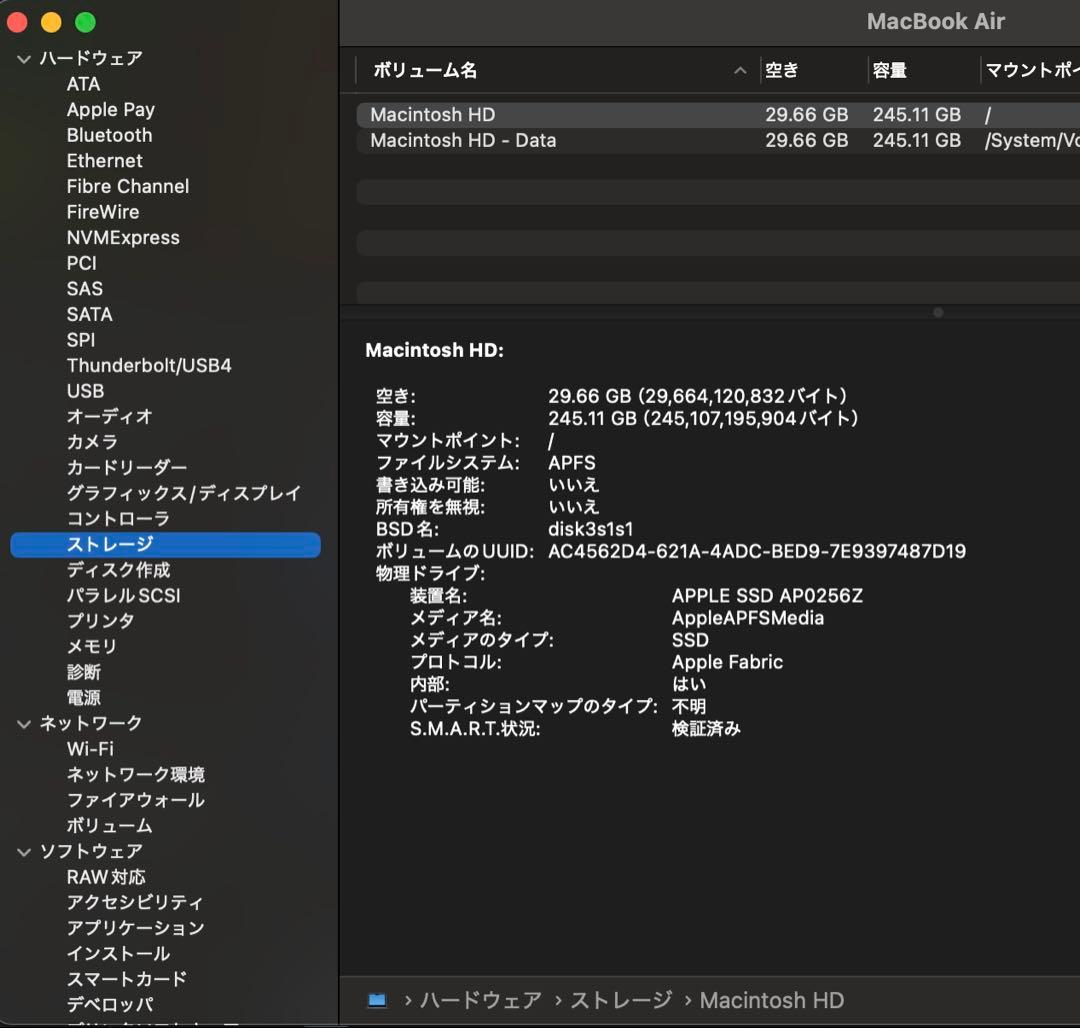Click the 空き column header
The height and width of the screenshot is (1028, 1080).
(785, 71)
